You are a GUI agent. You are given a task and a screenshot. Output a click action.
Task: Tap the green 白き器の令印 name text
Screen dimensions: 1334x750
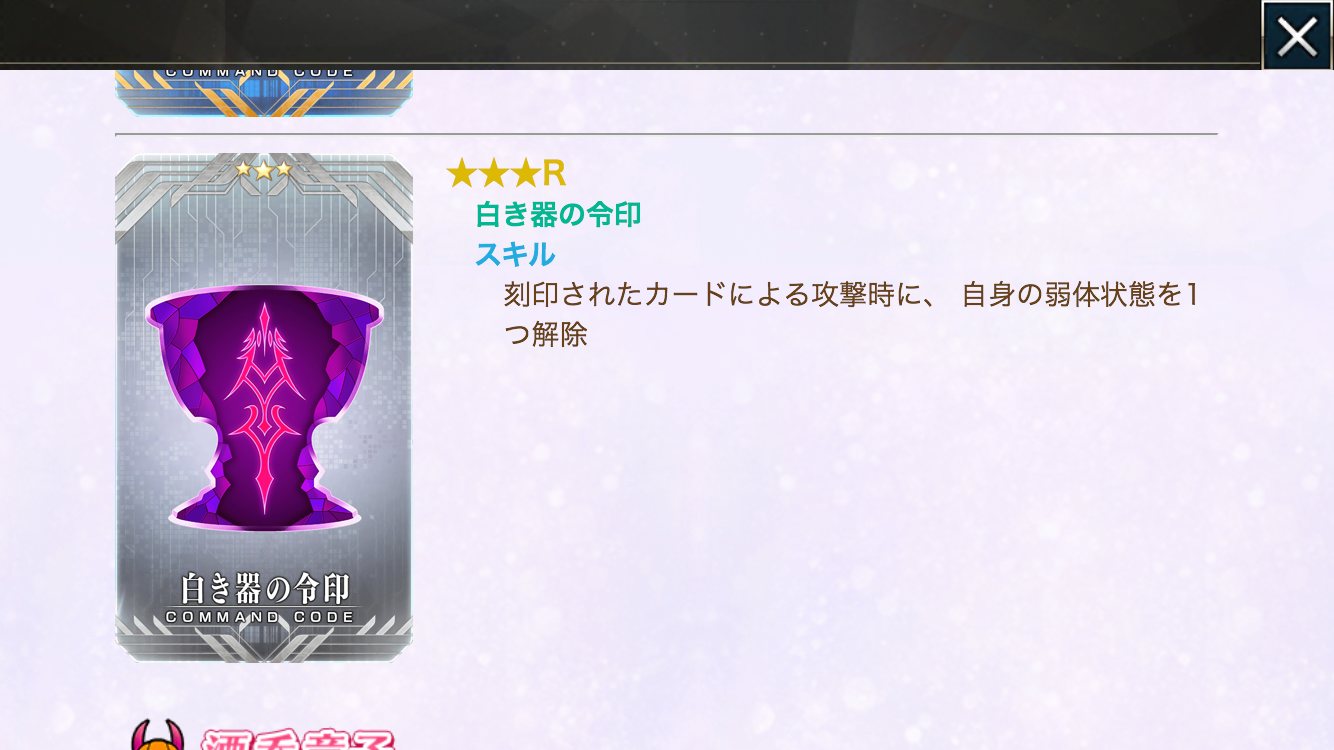(558, 214)
